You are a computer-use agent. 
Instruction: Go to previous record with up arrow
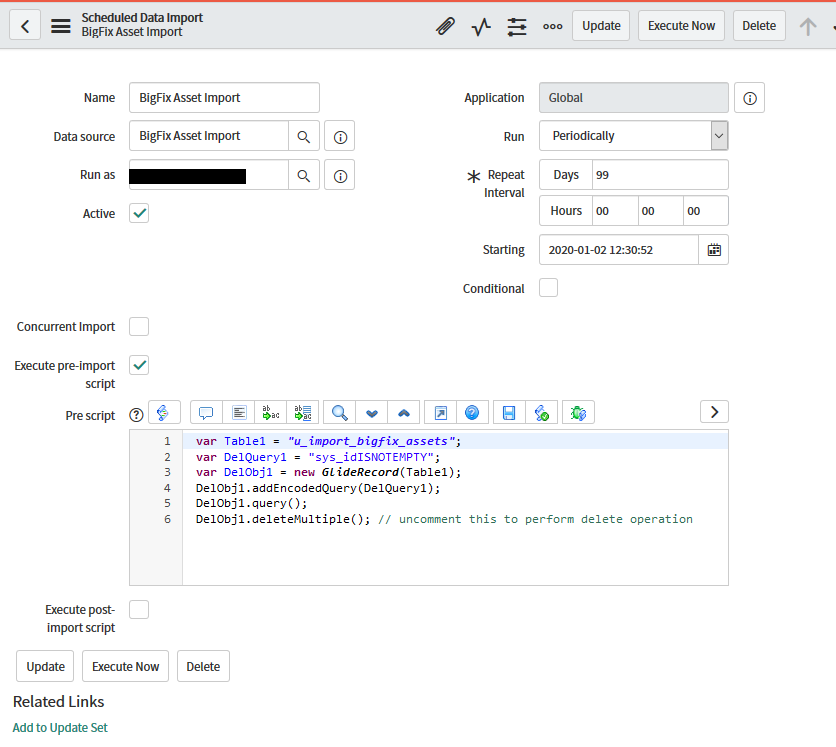coord(808,26)
